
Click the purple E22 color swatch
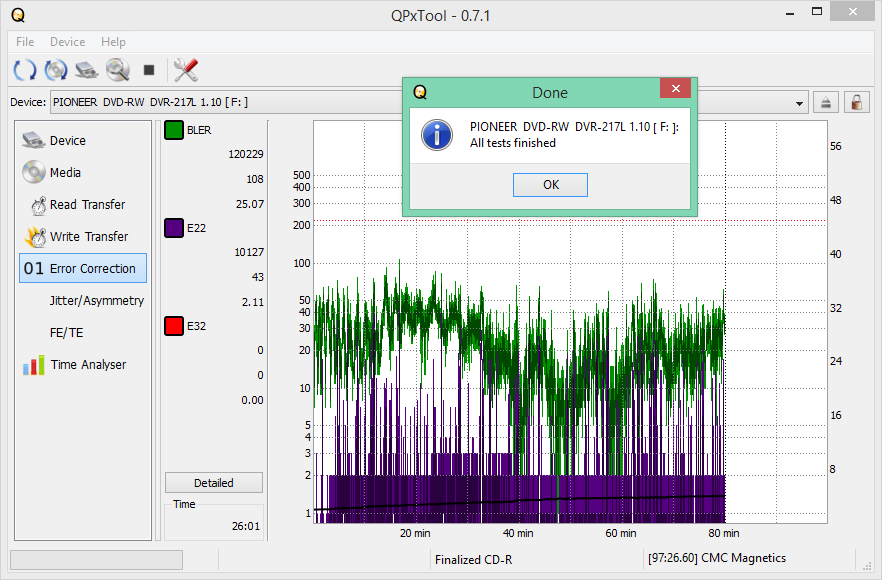(174, 228)
